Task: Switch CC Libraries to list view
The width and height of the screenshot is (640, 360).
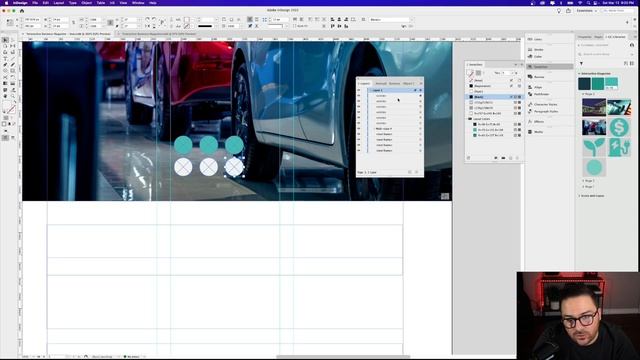Action: tap(632, 64)
